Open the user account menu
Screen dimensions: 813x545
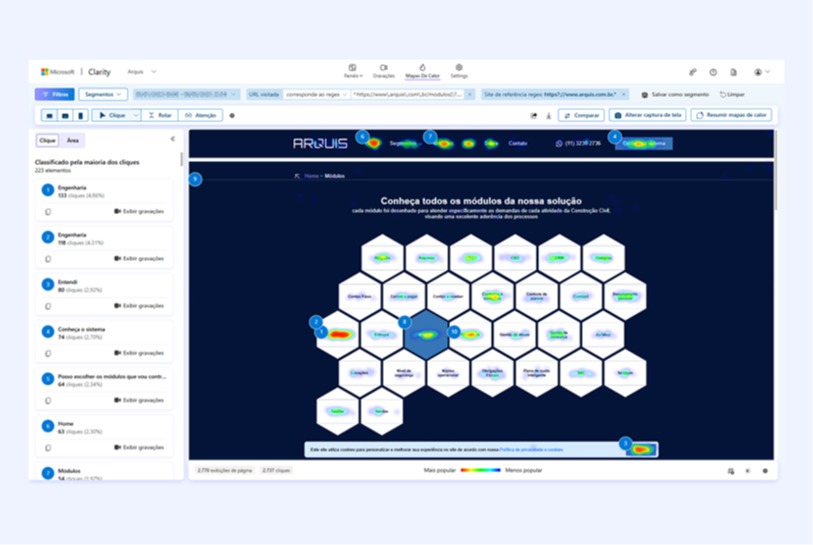[x=762, y=72]
